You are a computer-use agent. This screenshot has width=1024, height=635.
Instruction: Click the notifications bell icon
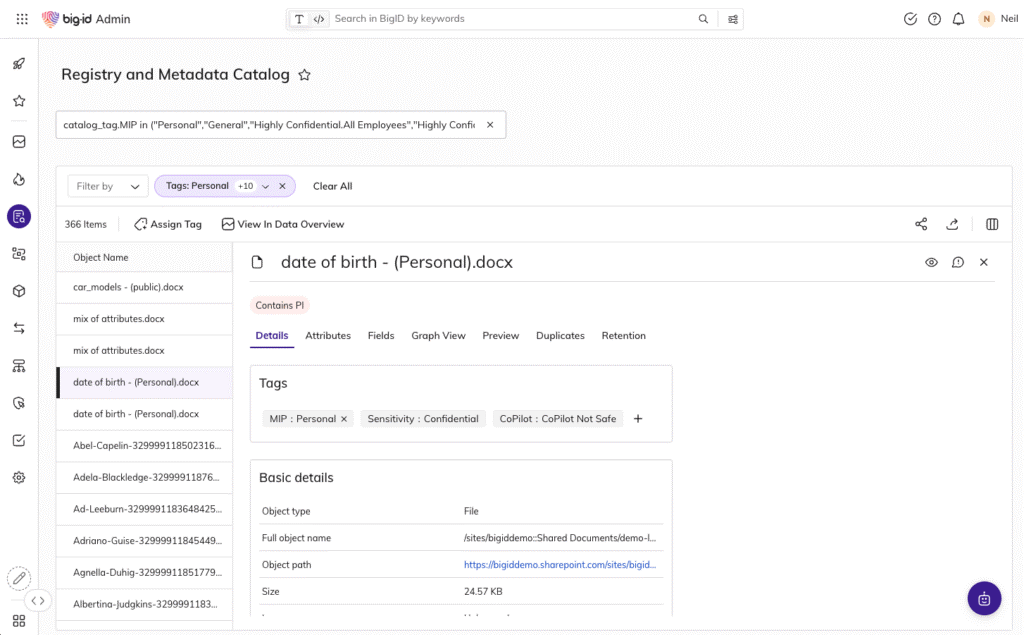coord(958,19)
